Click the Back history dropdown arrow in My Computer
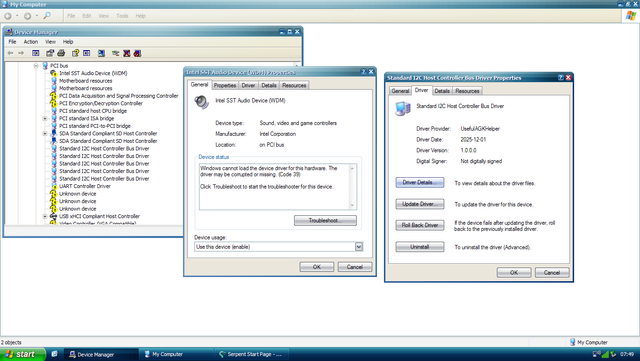 tap(17, 16)
